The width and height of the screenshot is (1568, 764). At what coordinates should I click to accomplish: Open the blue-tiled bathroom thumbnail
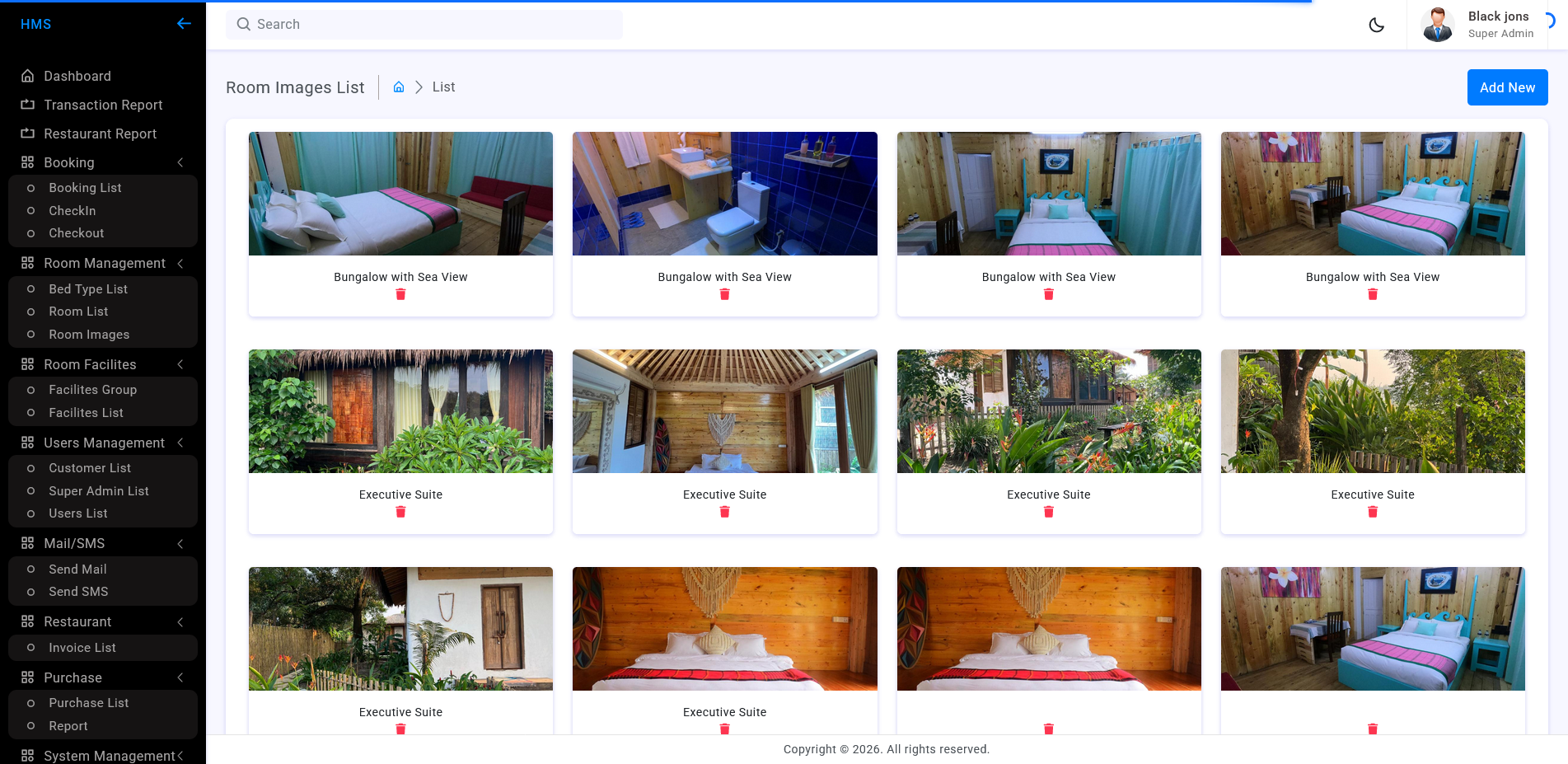tap(725, 194)
